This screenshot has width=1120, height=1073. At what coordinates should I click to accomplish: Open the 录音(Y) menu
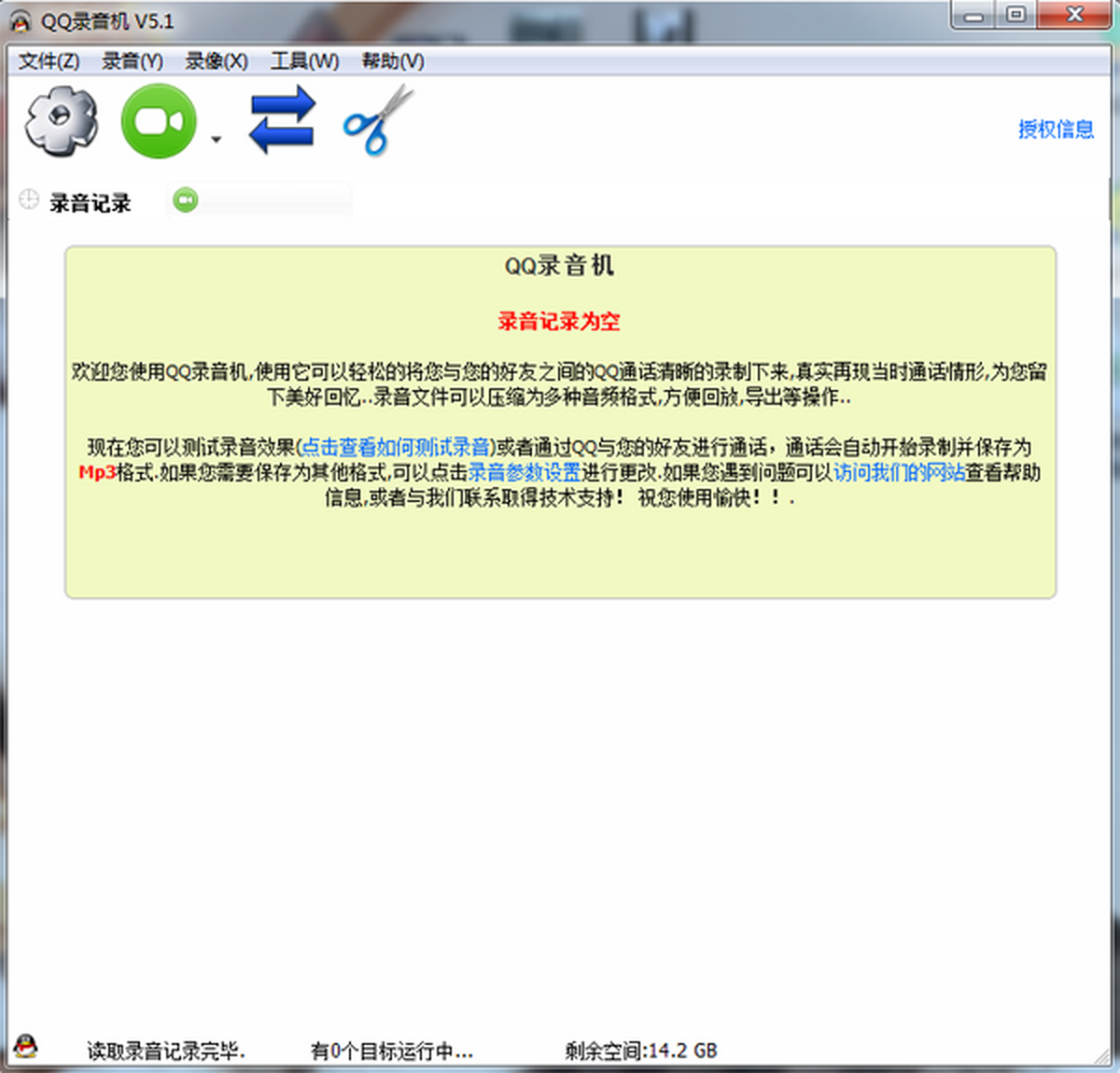coord(132,61)
